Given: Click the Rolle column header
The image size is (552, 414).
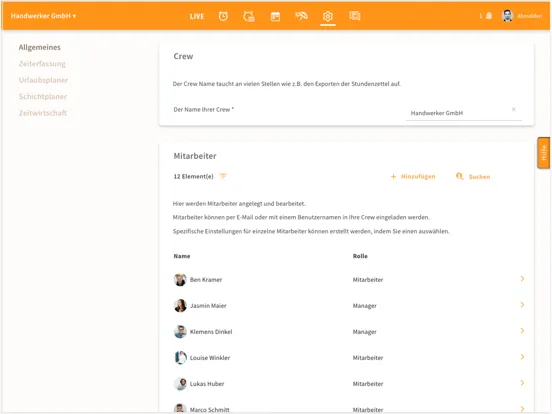Looking at the screenshot, I should pos(360,256).
